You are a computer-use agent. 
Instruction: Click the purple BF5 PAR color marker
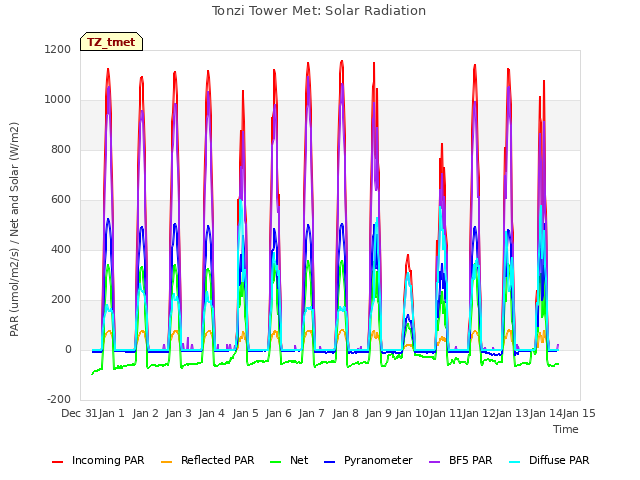tap(434, 462)
